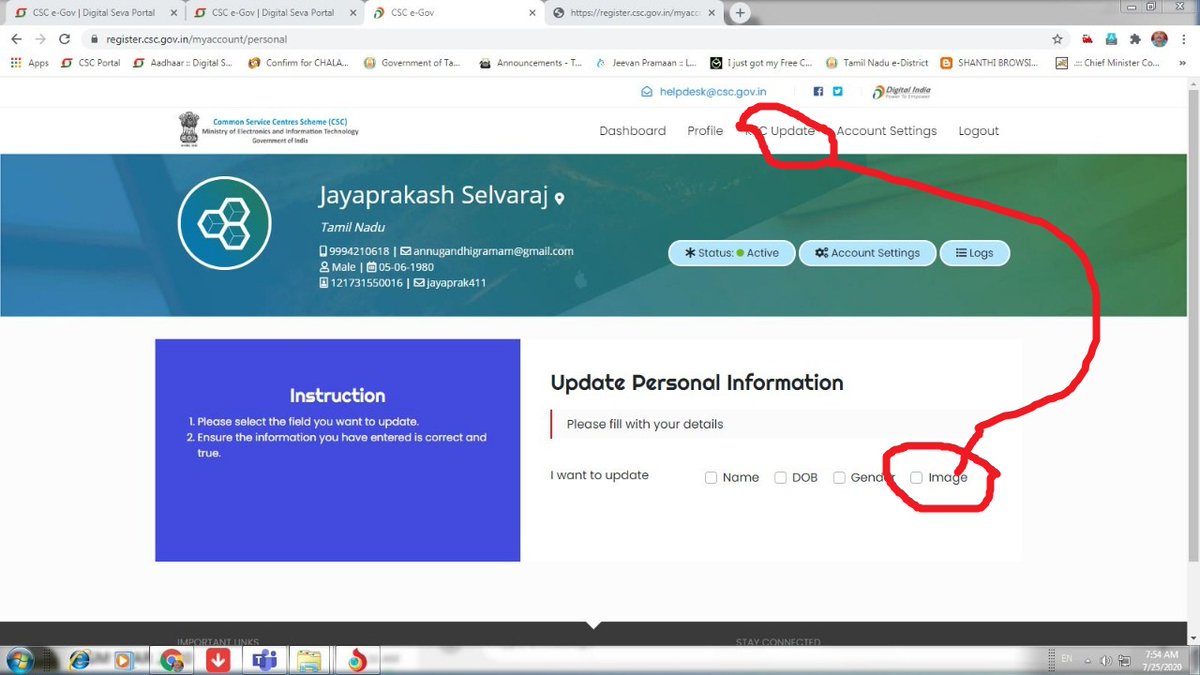Show hidden system tray icons arrow
Viewport: 1200px width, 675px height.
pyautogui.click(x=1090, y=660)
